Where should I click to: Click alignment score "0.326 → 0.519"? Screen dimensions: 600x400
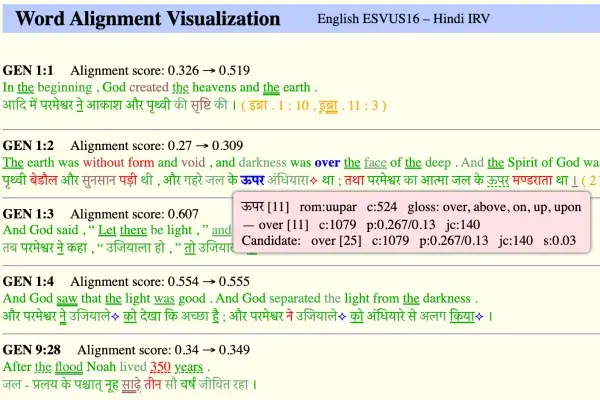click(x=209, y=70)
